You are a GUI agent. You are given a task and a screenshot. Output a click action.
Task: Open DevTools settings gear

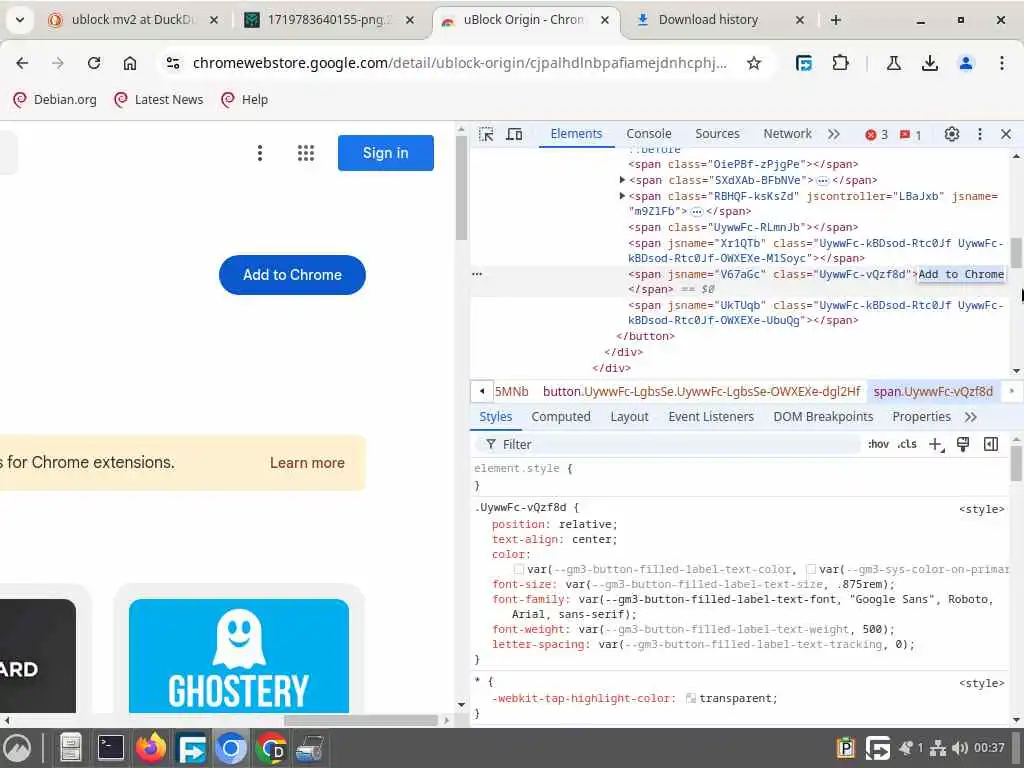[952, 134]
